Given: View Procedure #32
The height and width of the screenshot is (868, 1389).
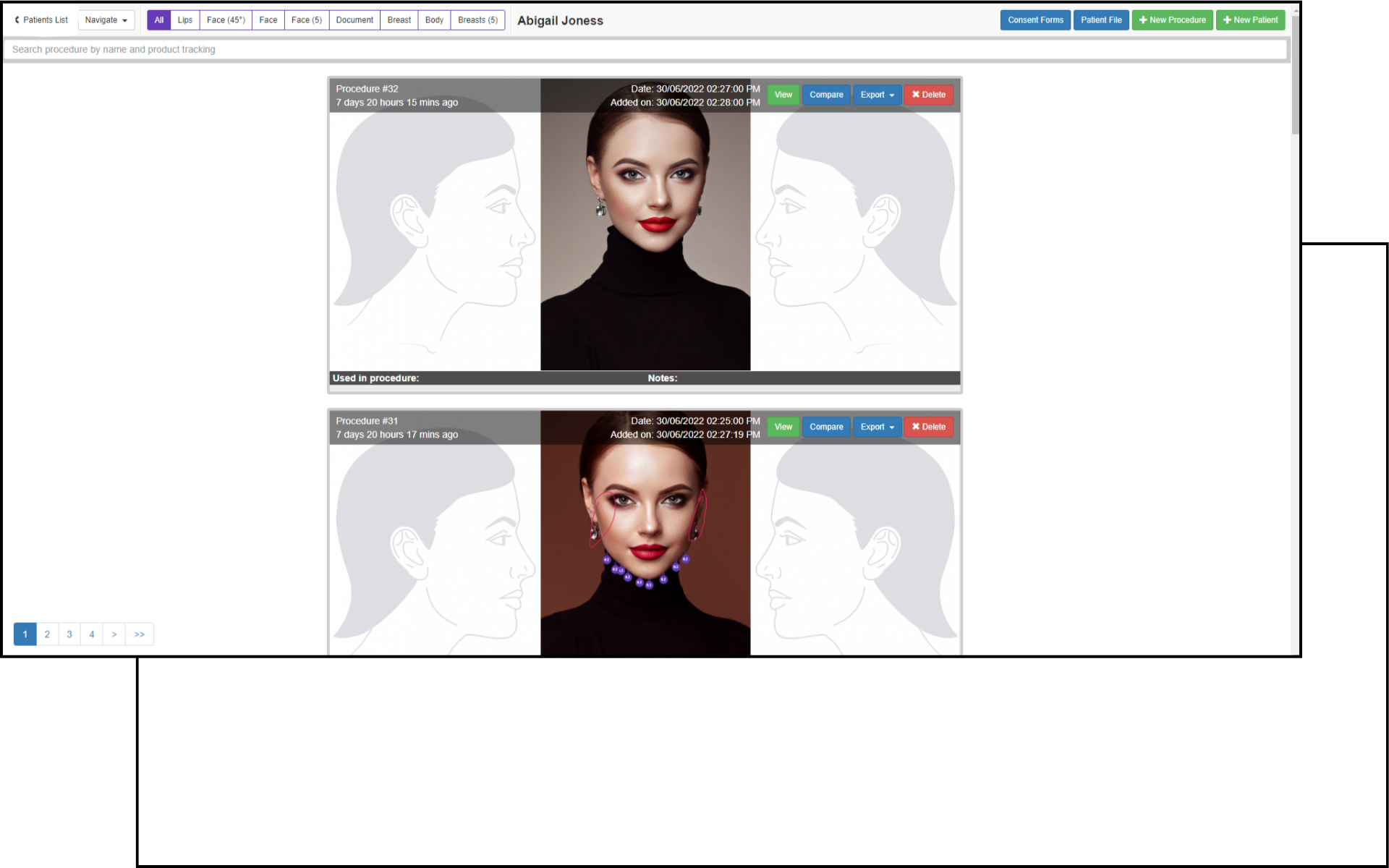Looking at the screenshot, I should [x=783, y=95].
